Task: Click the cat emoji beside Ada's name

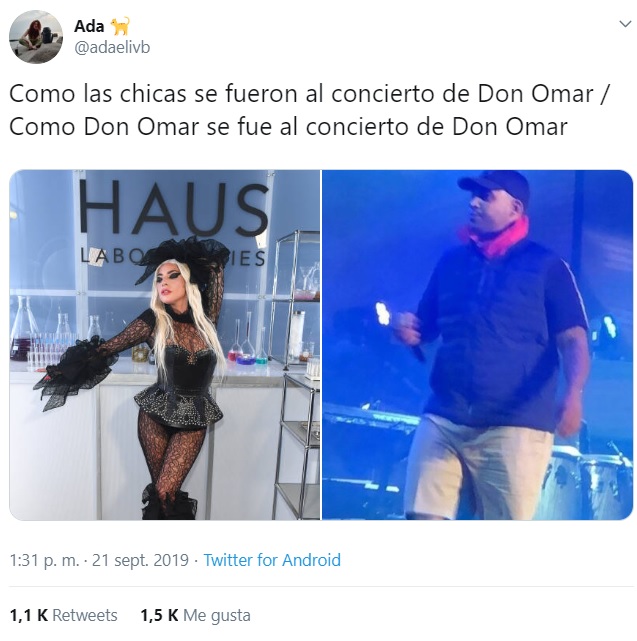Action: (x=120, y=26)
